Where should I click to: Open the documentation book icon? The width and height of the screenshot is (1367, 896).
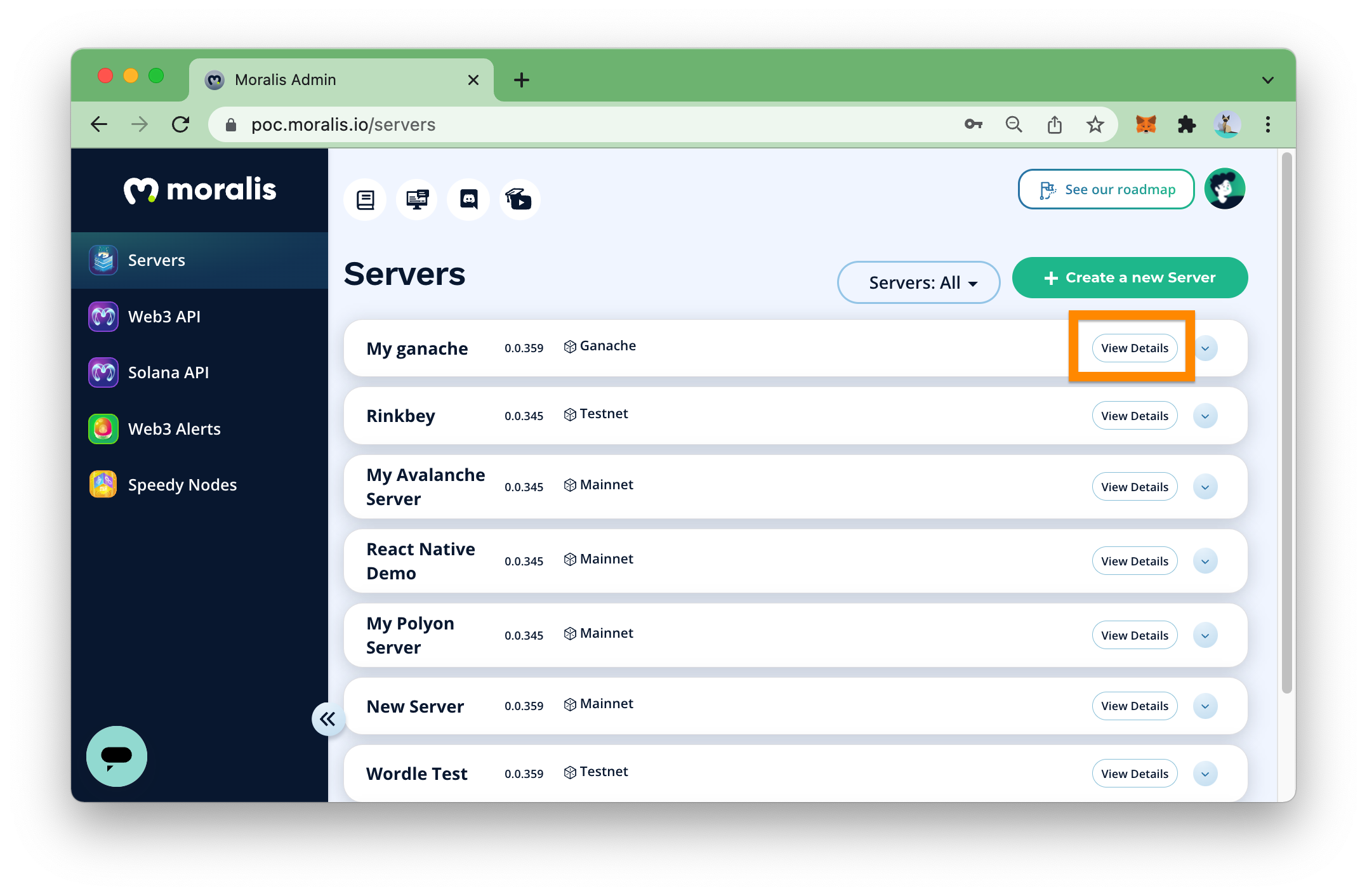click(365, 200)
